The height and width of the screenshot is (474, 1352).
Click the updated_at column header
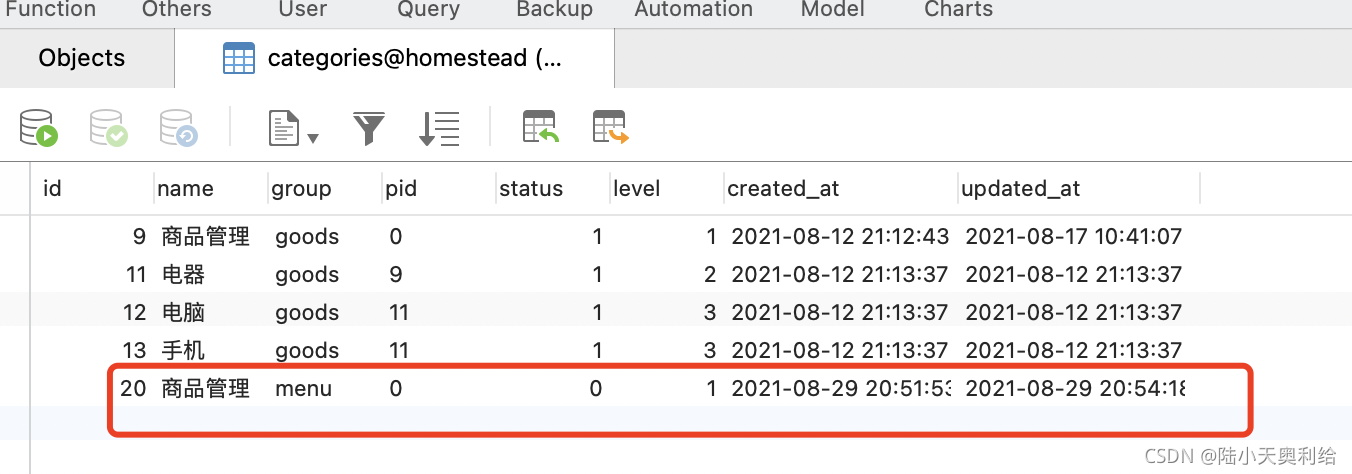tap(1078, 188)
